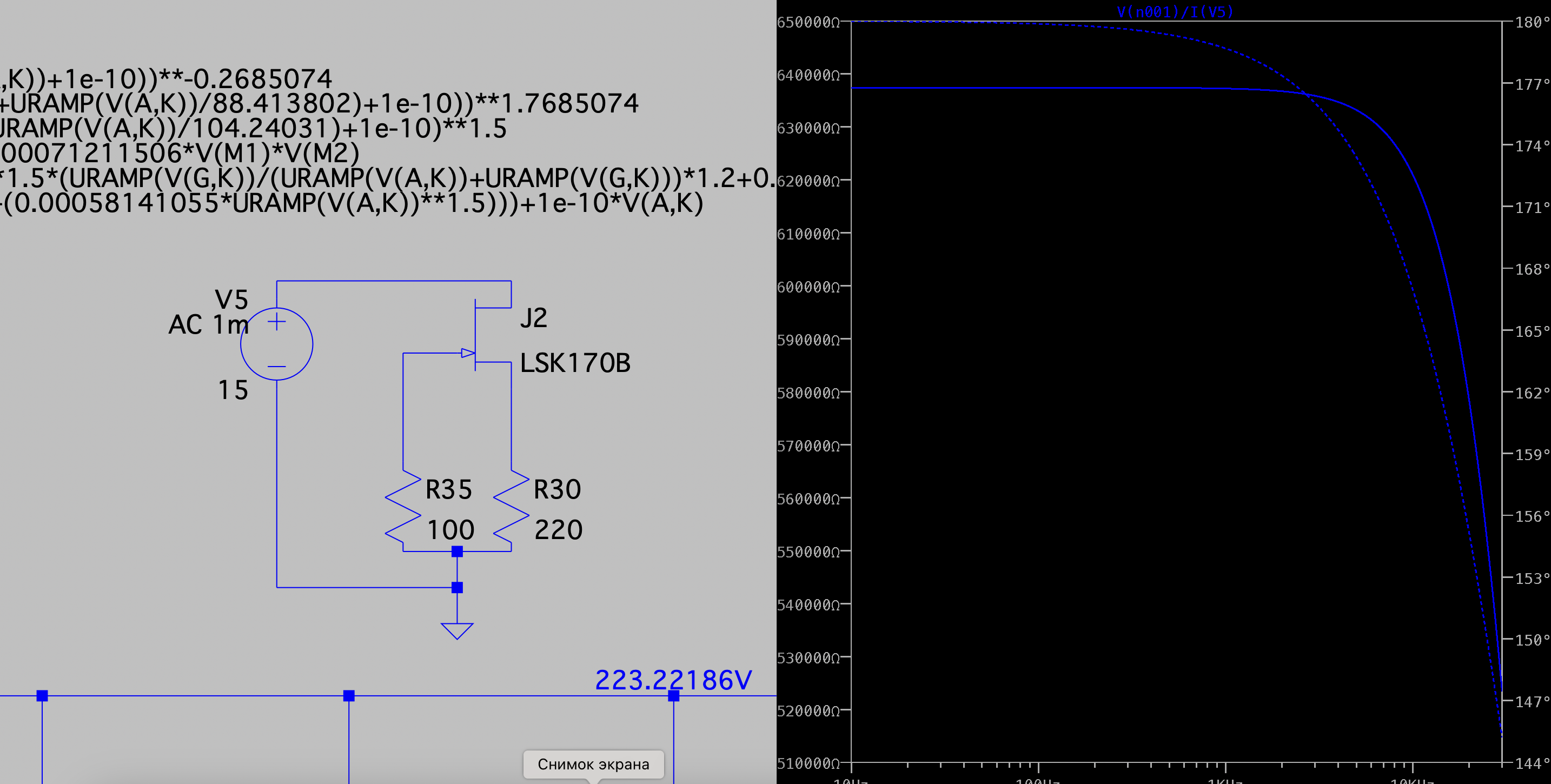The height and width of the screenshot is (784, 1551).
Task: Click the V5 voltage source symbol
Action: point(276,344)
